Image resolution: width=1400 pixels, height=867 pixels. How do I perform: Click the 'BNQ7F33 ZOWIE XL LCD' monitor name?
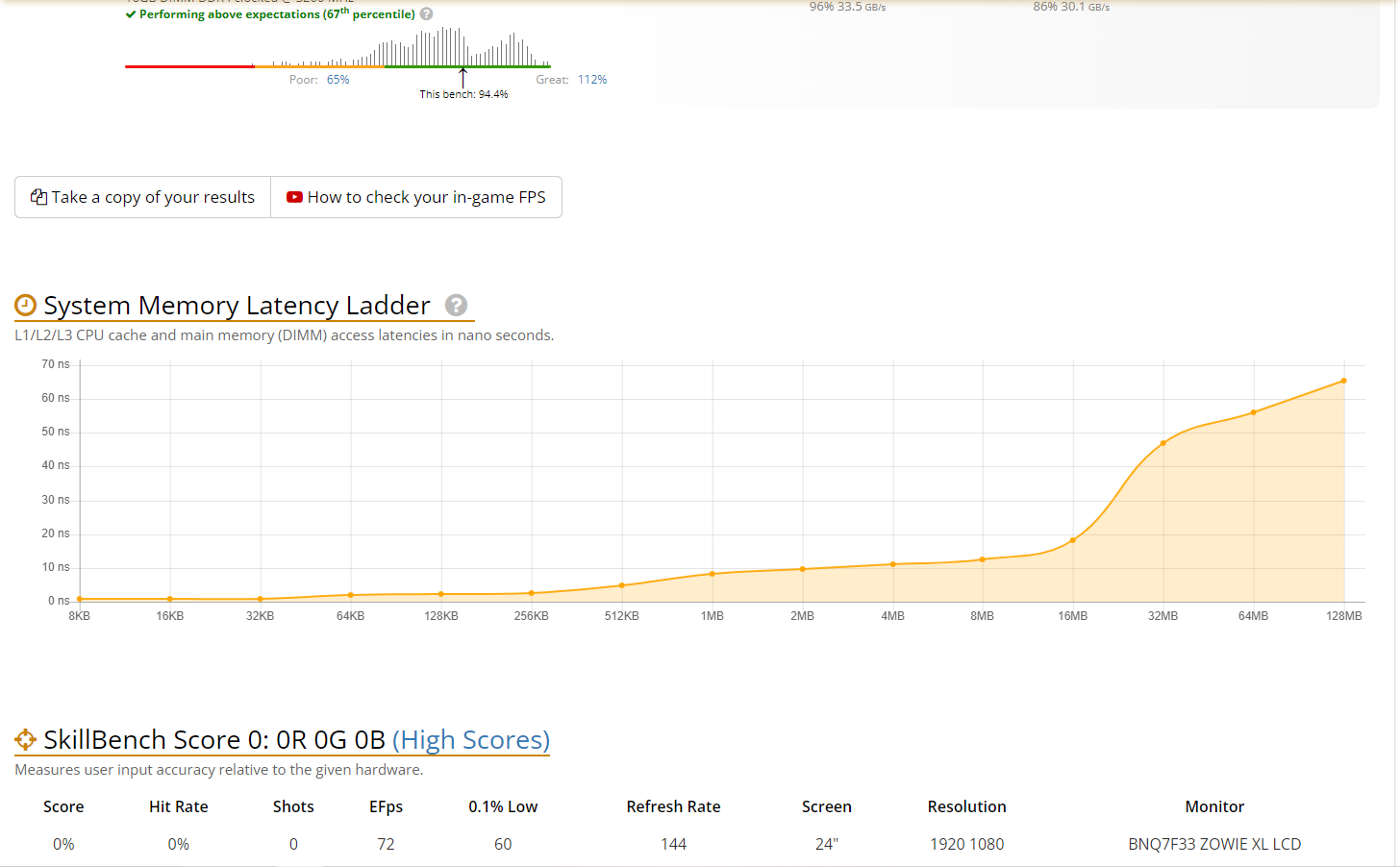(1214, 844)
